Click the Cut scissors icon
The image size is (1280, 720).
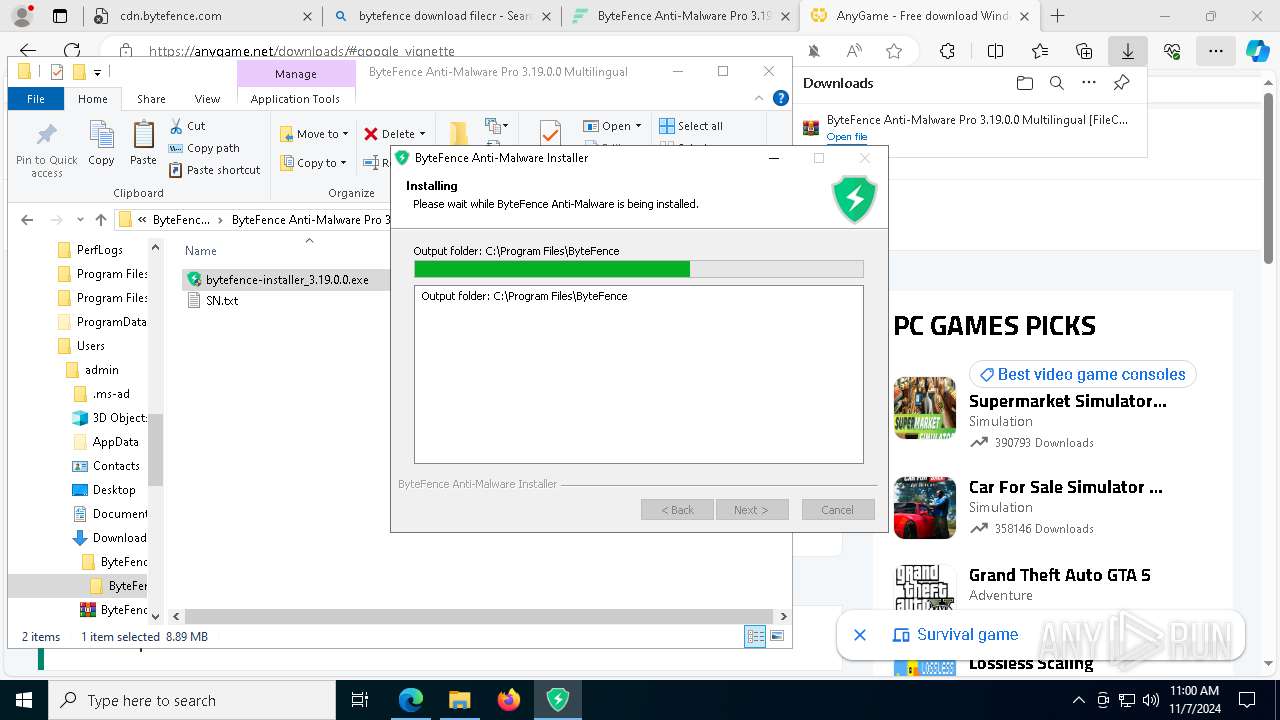[x=176, y=126]
